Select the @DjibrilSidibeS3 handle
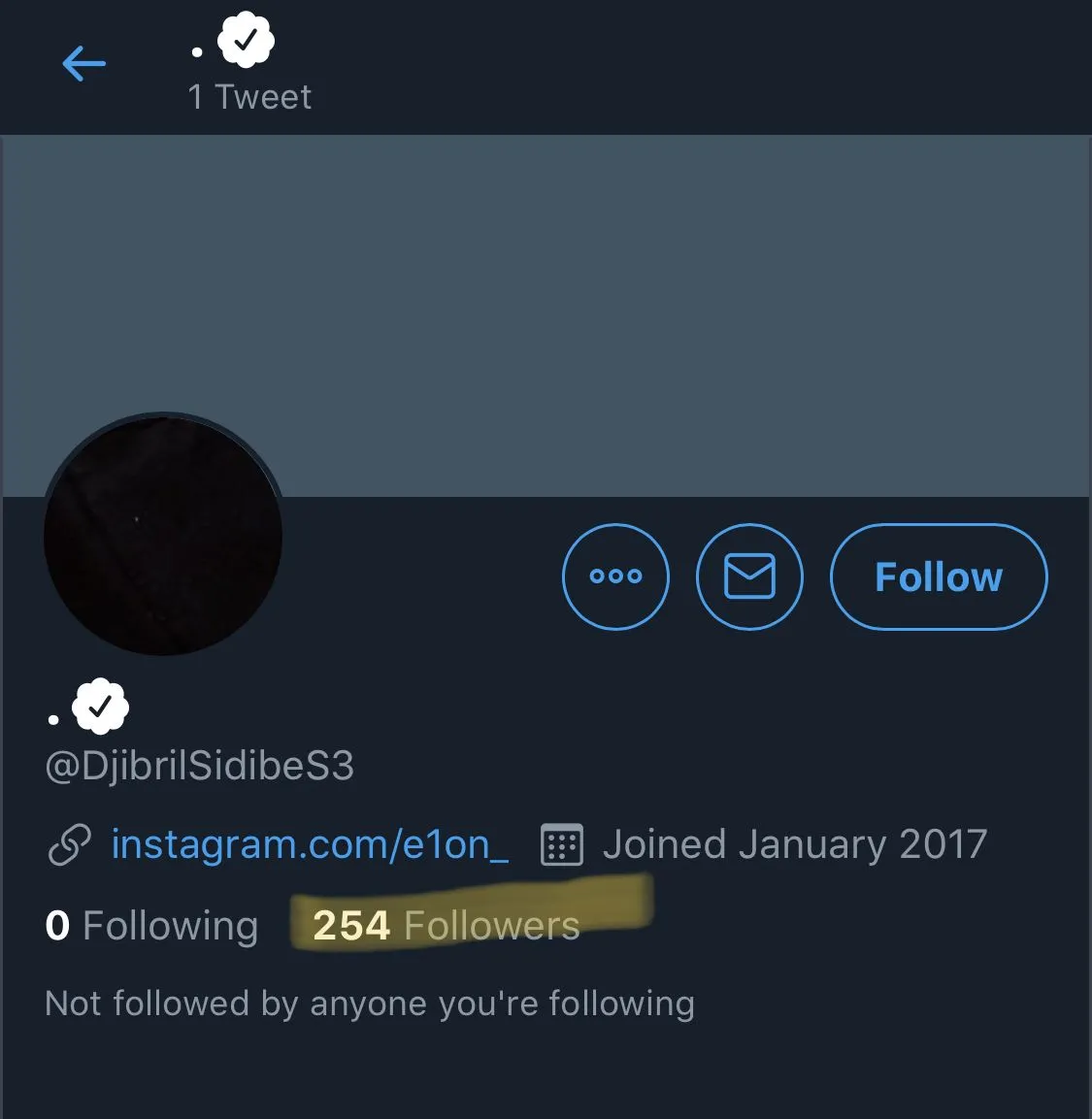This screenshot has height=1119, width=1092. tap(199, 766)
